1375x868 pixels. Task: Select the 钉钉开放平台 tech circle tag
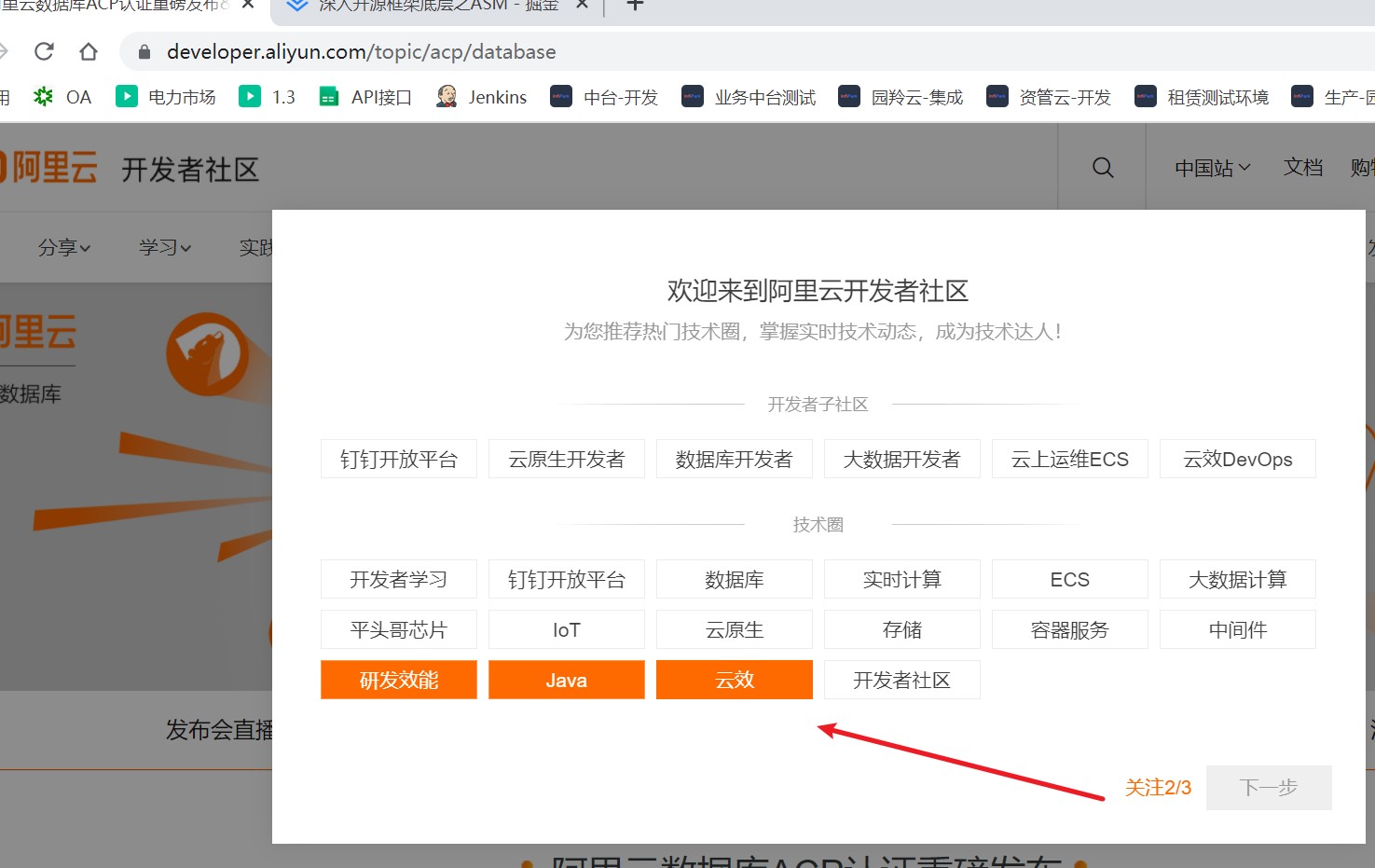click(x=567, y=579)
